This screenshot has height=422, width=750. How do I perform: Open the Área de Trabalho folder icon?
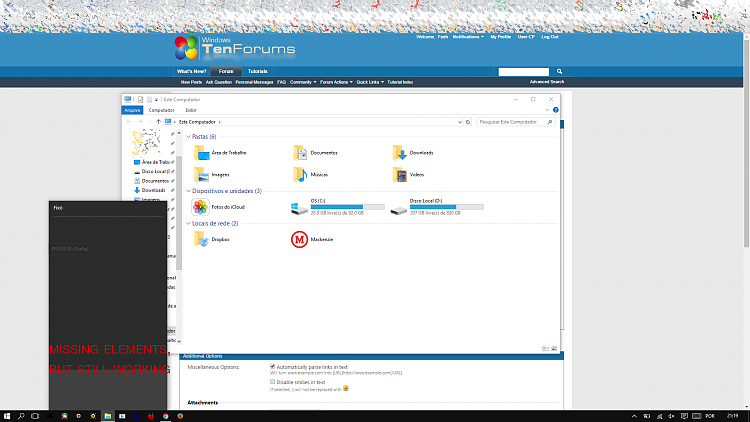point(201,153)
